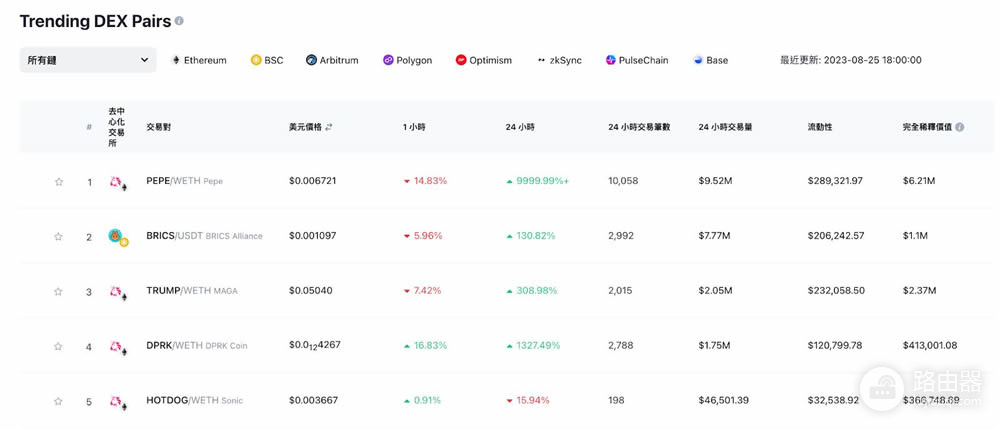Click the $6.21M diluted value

[919, 181]
